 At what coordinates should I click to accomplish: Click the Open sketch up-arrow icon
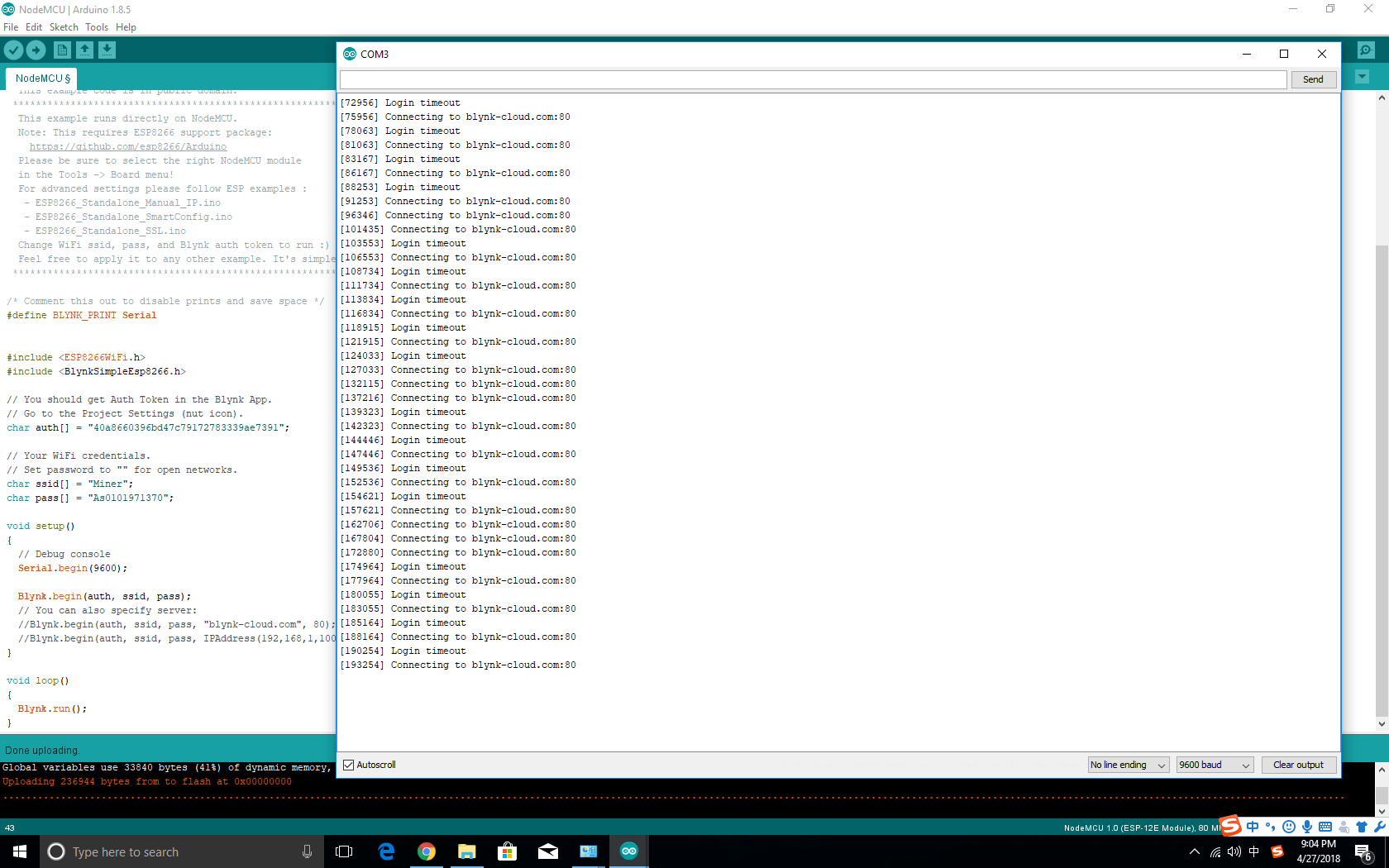(x=84, y=50)
